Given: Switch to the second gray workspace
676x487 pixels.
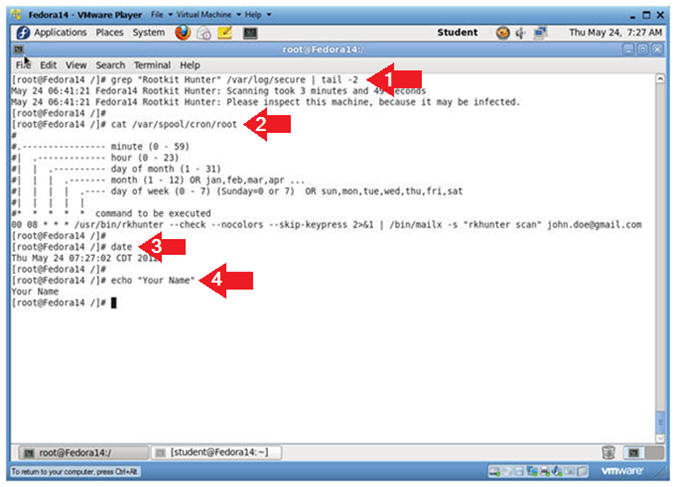Looking at the screenshot, I should click(654, 453).
